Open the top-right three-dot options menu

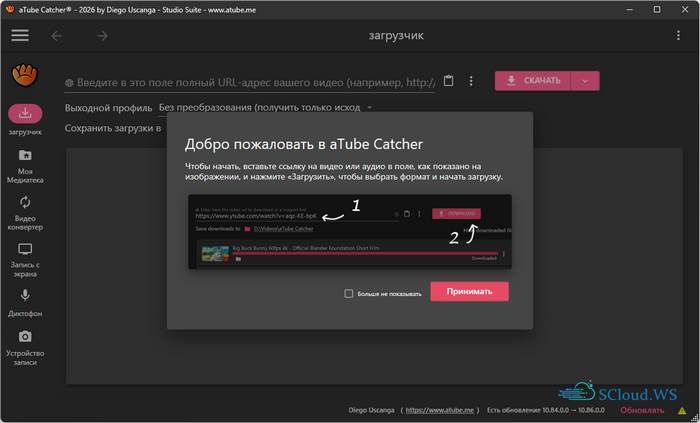point(679,36)
